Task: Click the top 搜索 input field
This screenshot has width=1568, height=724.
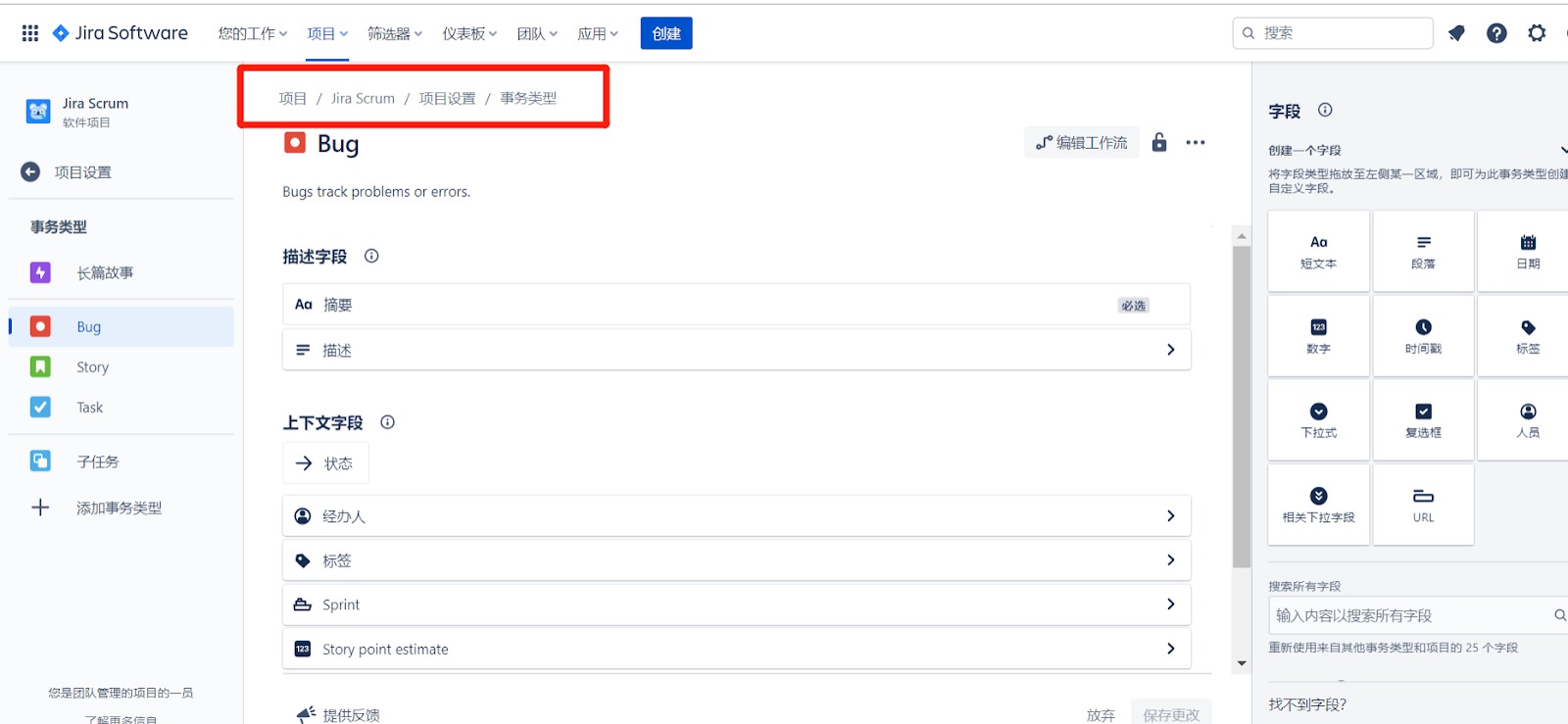Action: pyautogui.click(x=1333, y=33)
